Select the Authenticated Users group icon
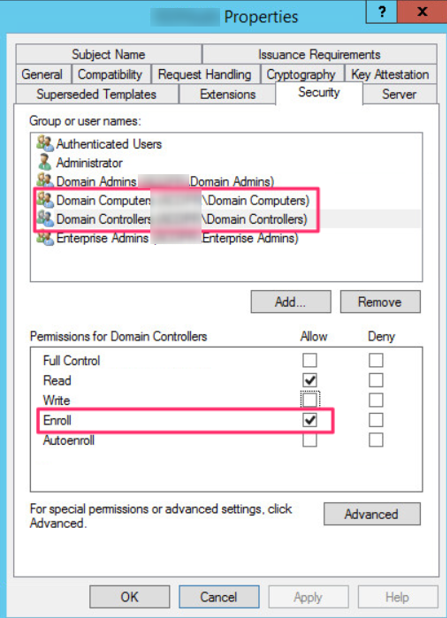 [x=45, y=143]
